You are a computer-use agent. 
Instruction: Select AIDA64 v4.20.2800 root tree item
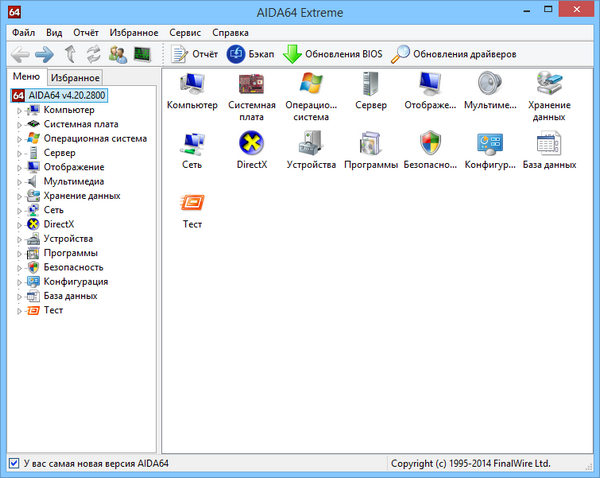(x=70, y=94)
